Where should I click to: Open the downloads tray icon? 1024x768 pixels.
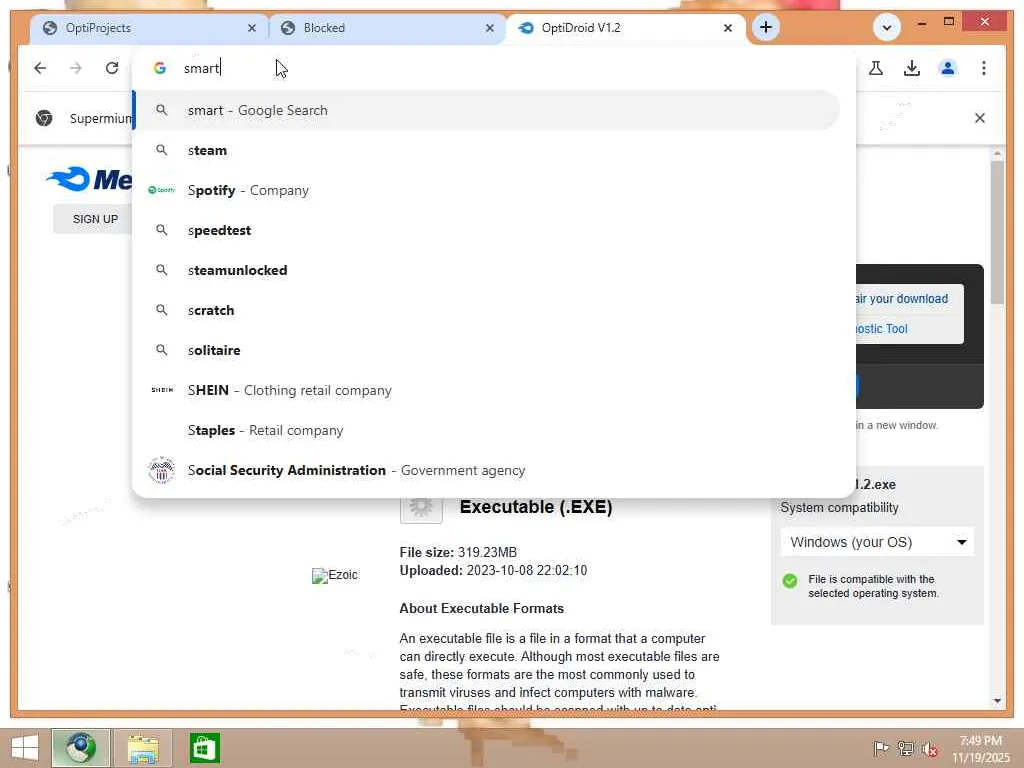coord(912,68)
